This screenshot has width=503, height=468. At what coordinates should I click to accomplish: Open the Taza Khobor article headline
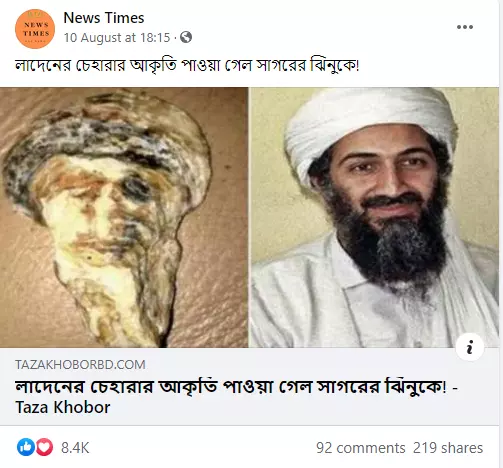[236, 397]
